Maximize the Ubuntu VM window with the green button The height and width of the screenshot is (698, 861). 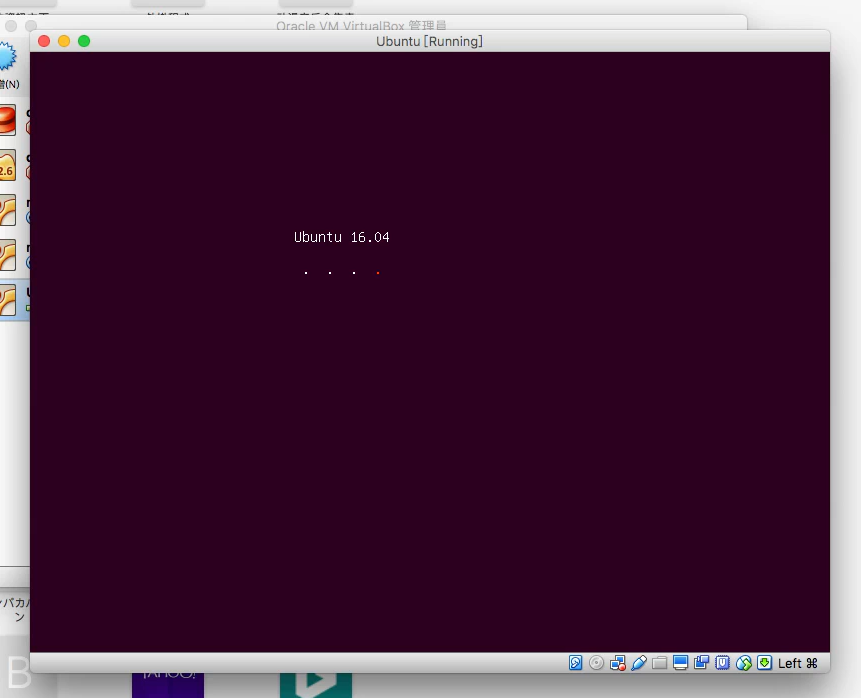coord(84,41)
